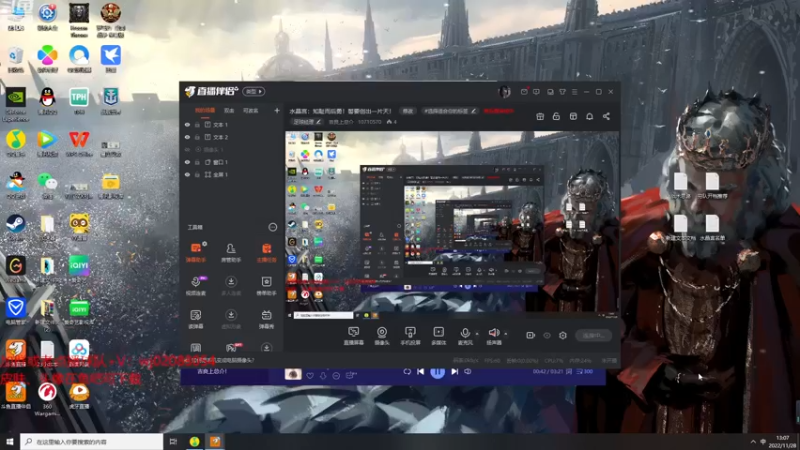Screen dimensions: 800x450
Task: Expand the speaker options arrow
Action: point(506,334)
